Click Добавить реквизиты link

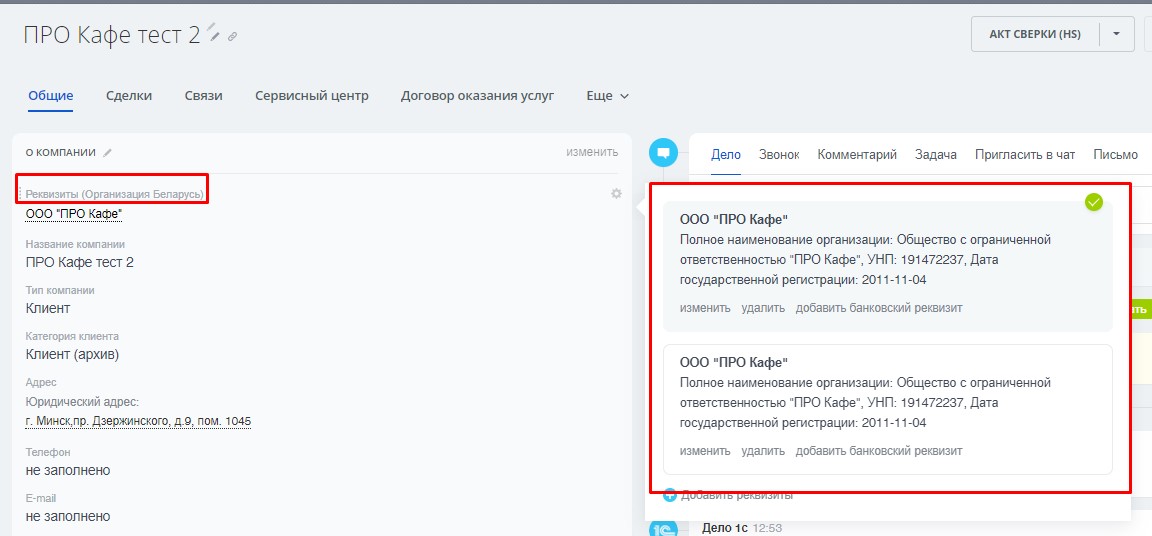click(x=737, y=496)
